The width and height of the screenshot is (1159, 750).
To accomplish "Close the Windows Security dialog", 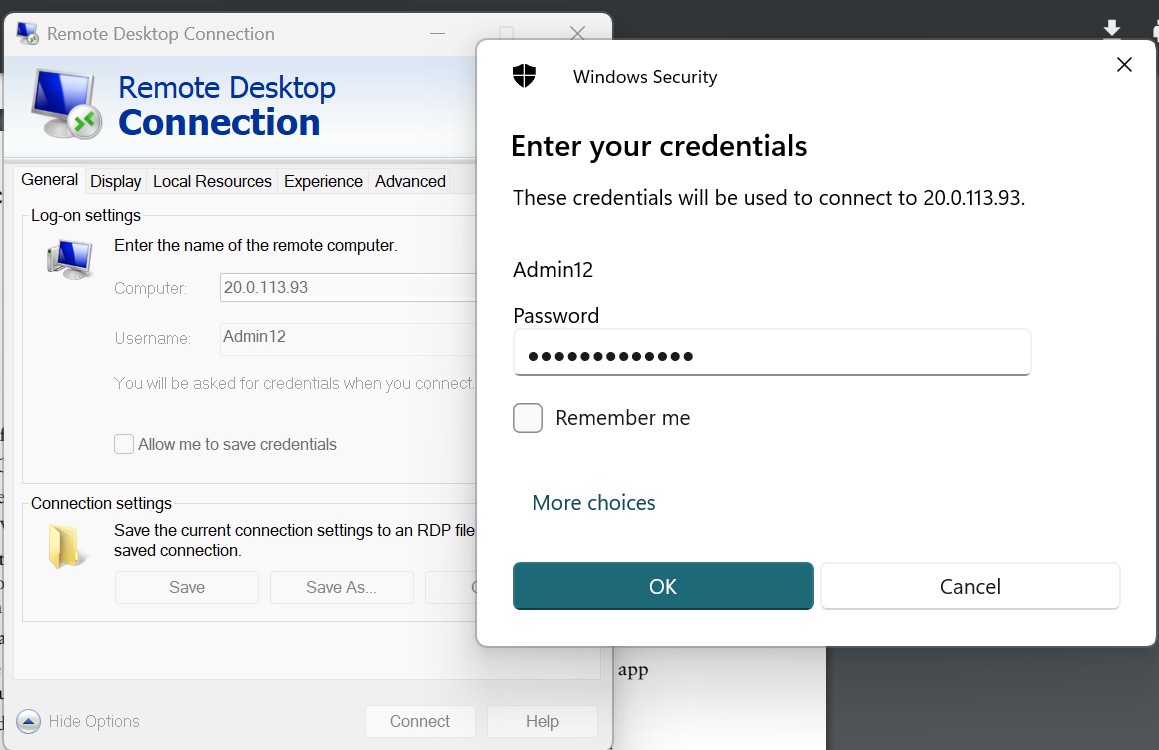I will (1124, 65).
